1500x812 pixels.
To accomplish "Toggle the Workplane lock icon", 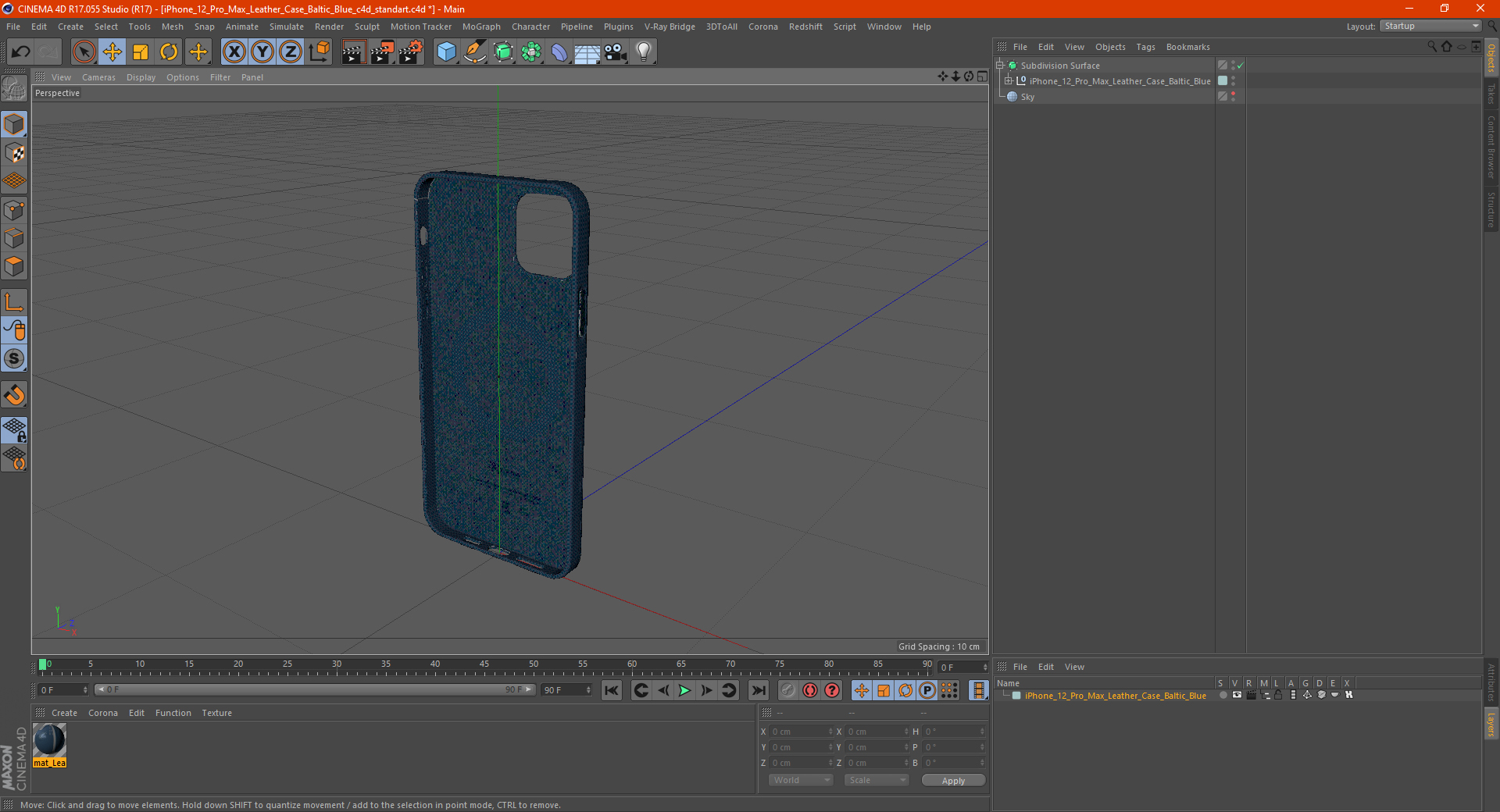I will pos(14,429).
